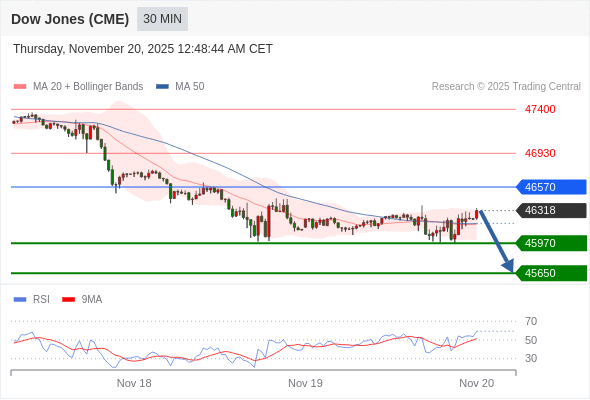Click the 46570 pivot price tag
This screenshot has width=590, height=400.
pyautogui.click(x=551, y=187)
